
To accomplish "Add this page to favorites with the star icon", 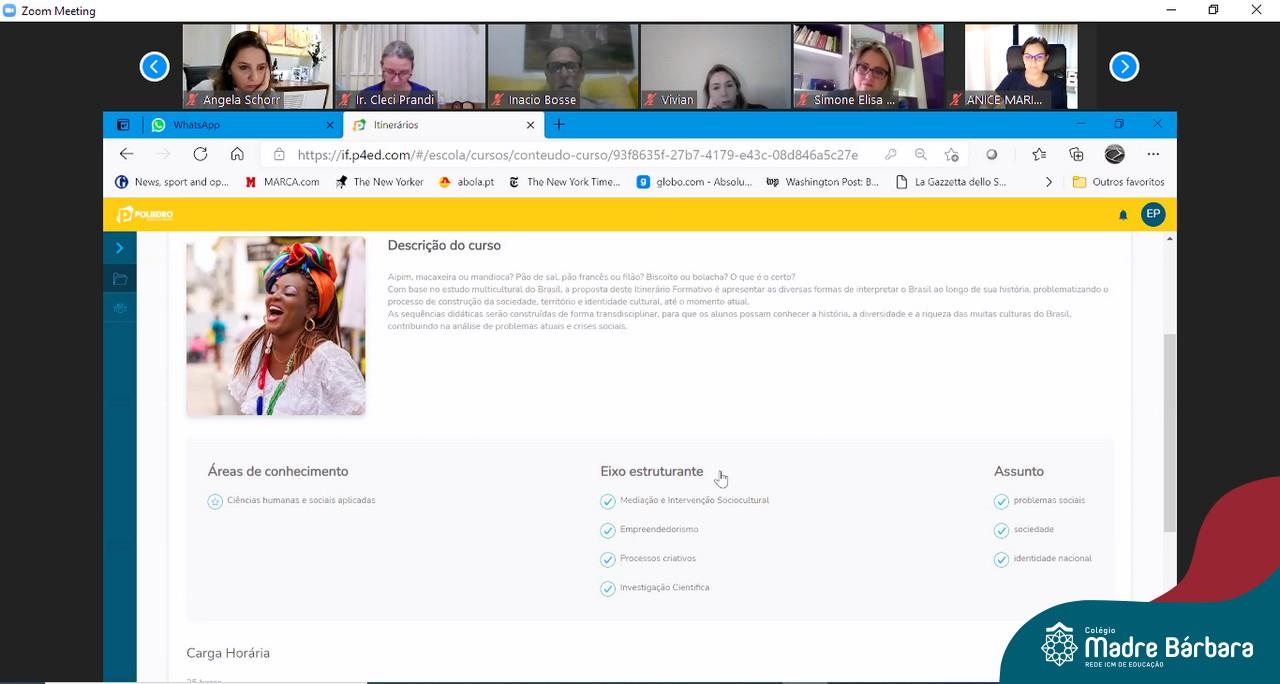I will pos(951,154).
